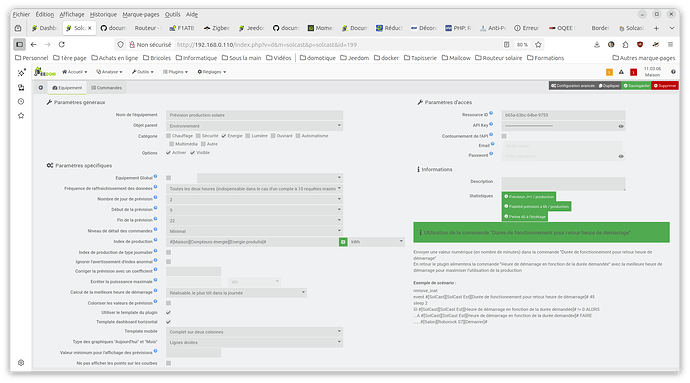
Task: Click the help icon at far right of Jeedom header
Action: (673, 72)
